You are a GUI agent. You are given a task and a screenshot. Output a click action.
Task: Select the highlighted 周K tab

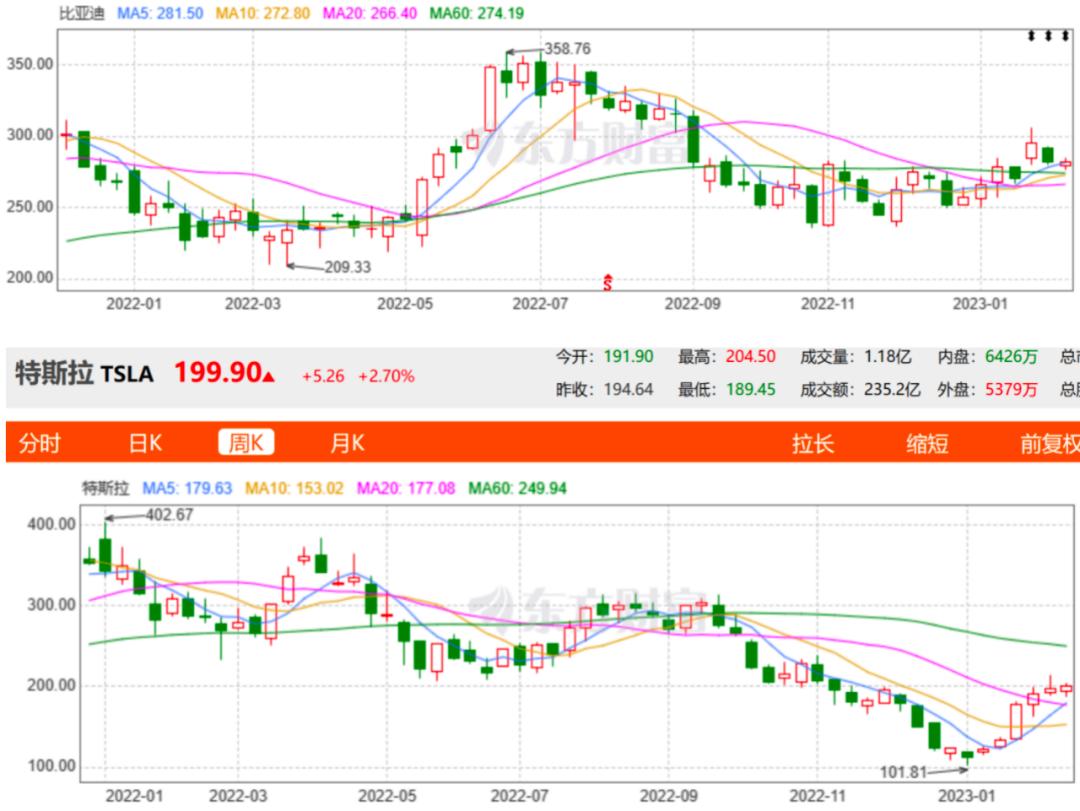coord(246,442)
